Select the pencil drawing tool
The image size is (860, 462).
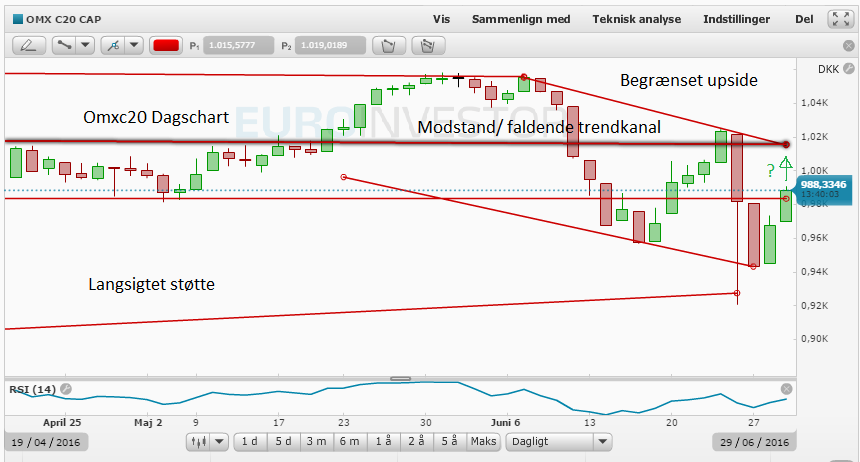(x=29, y=46)
